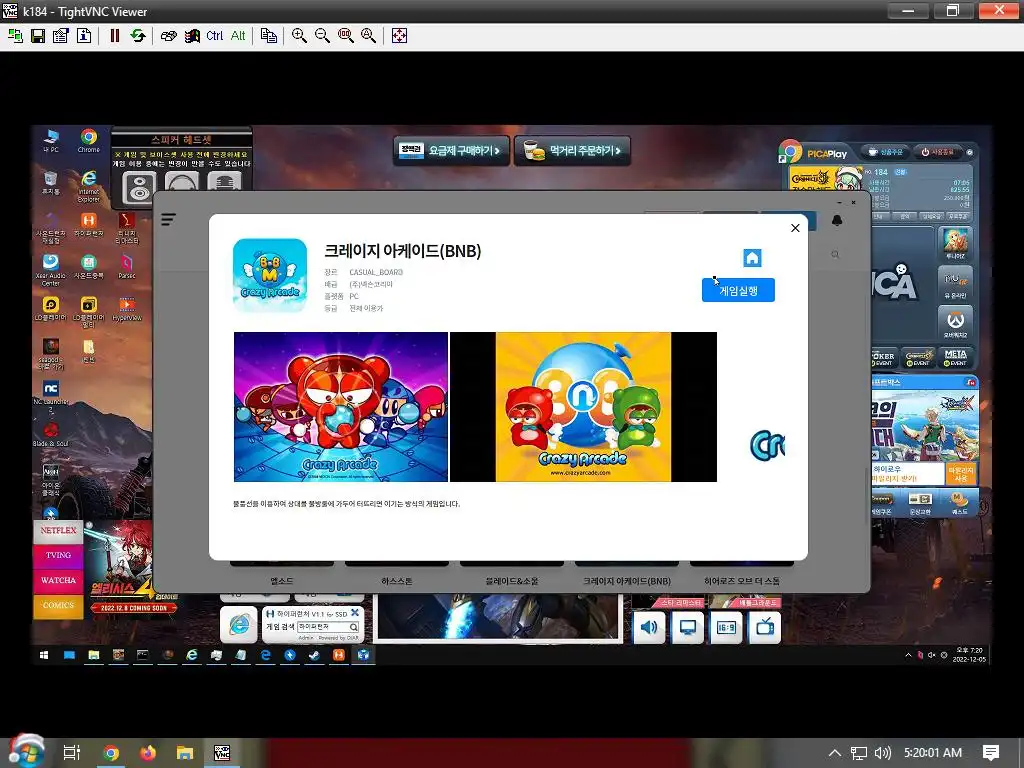Viewport: 1024px width, 768px height.
Task: Select the speaker output device icon
Action: (139, 187)
